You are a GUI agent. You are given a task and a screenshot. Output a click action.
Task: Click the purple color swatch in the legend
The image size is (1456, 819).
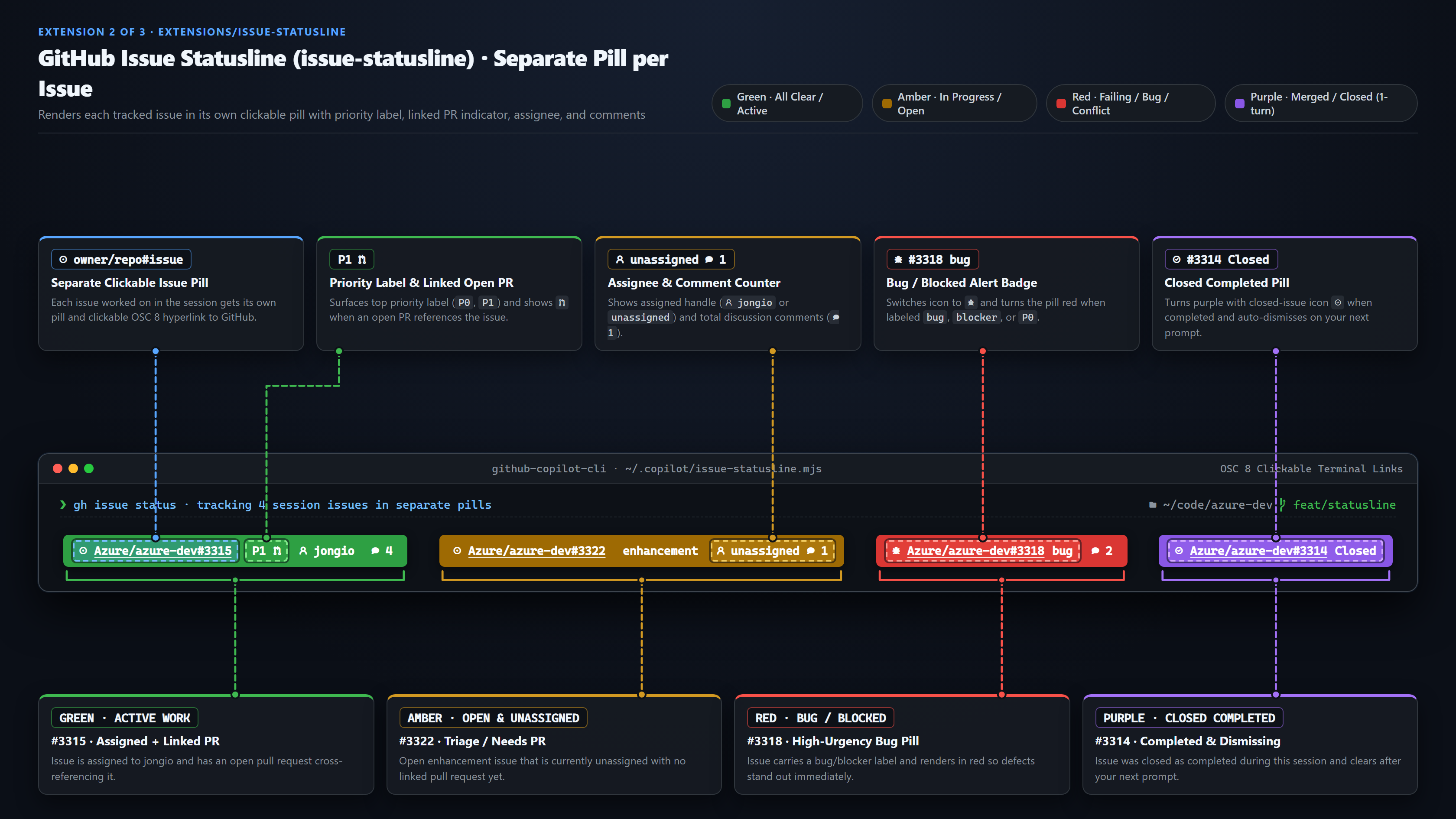(x=1239, y=104)
